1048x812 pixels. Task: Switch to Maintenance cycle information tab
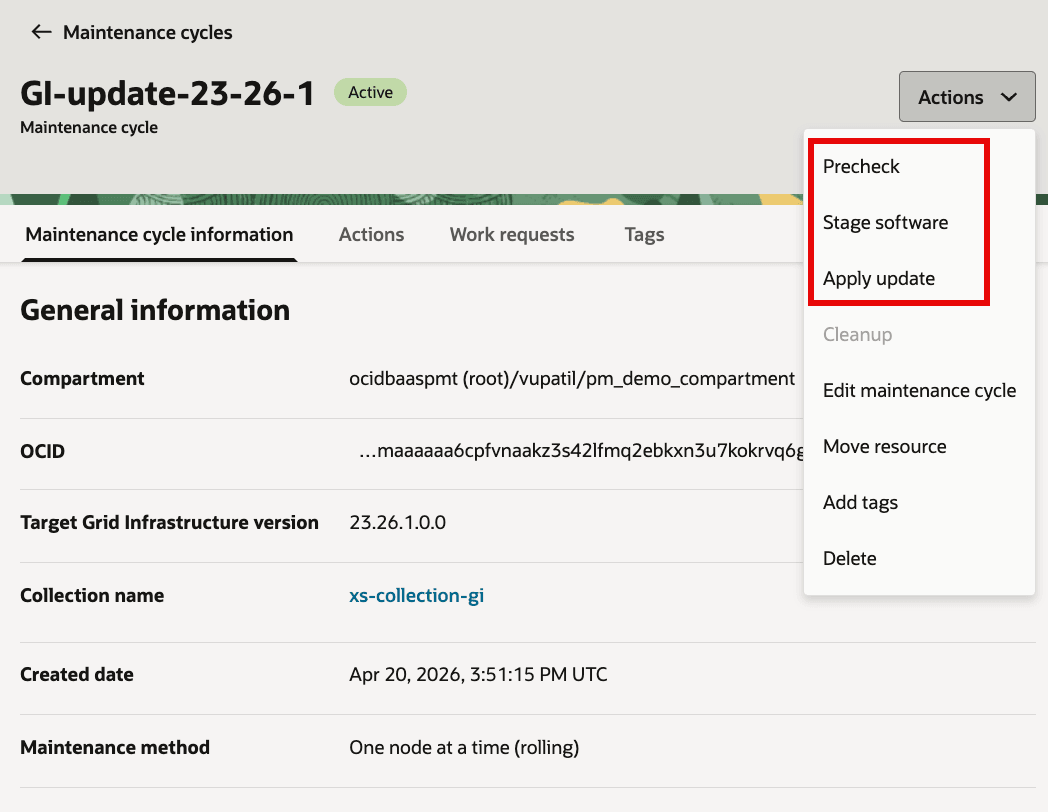coord(159,235)
